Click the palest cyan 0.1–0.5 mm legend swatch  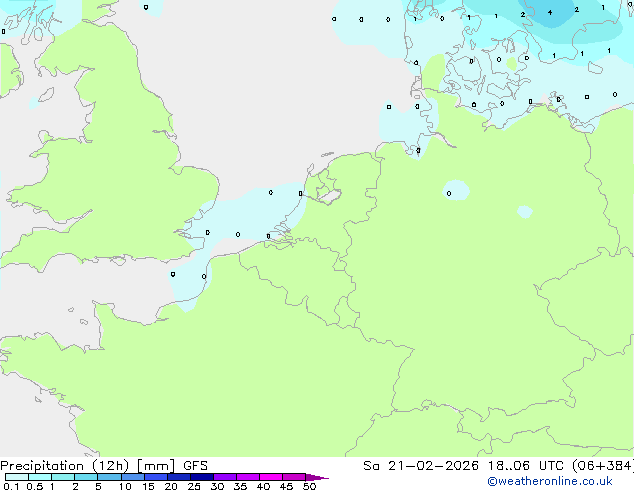pyautogui.click(x=17, y=477)
